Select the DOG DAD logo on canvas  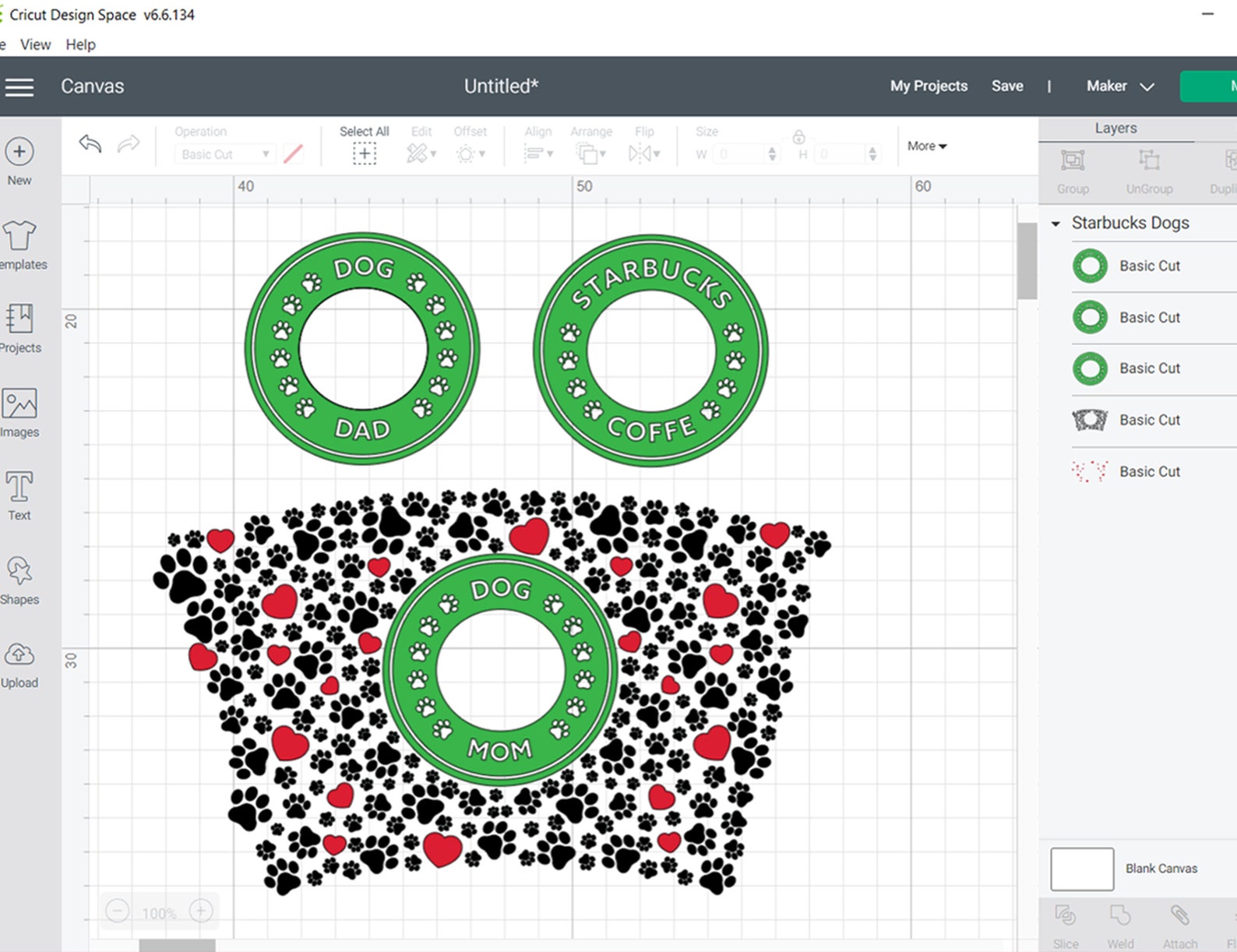pos(362,349)
